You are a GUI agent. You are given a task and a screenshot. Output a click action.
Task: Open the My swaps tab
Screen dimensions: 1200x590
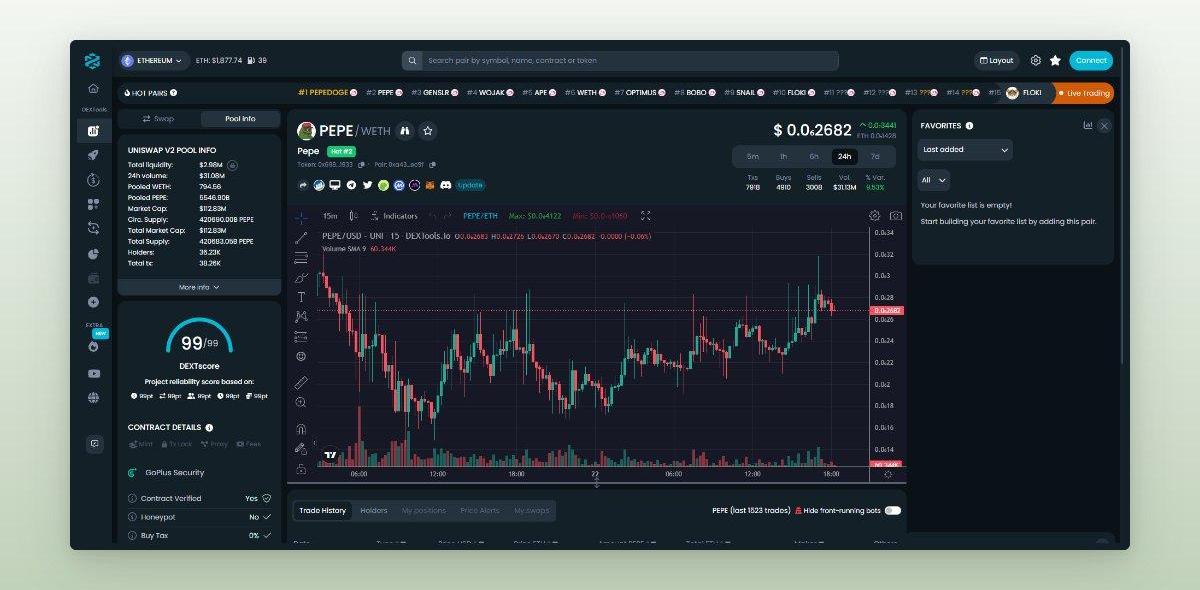[x=532, y=510]
